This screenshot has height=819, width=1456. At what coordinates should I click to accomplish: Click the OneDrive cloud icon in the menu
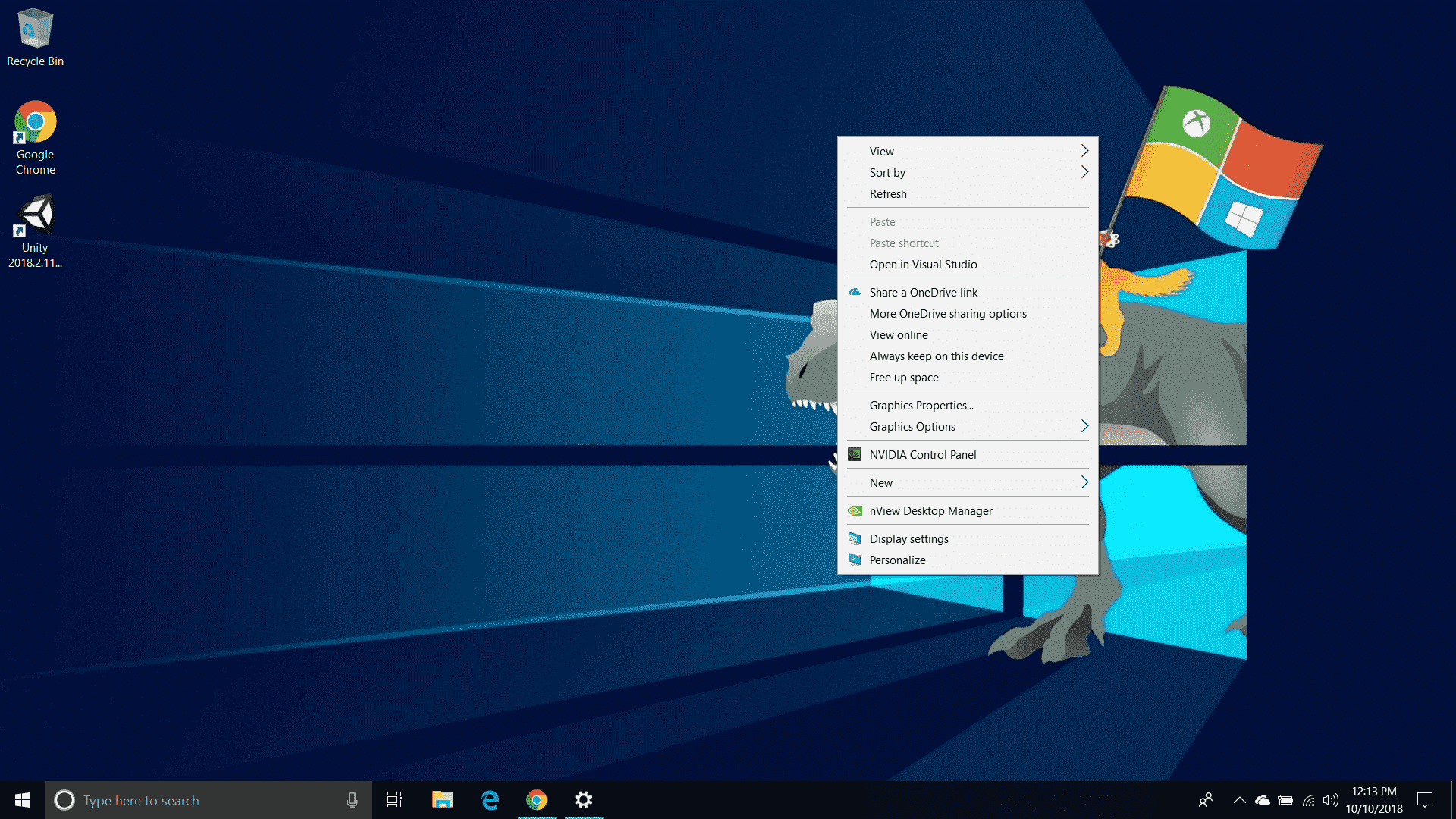tap(855, 292)
